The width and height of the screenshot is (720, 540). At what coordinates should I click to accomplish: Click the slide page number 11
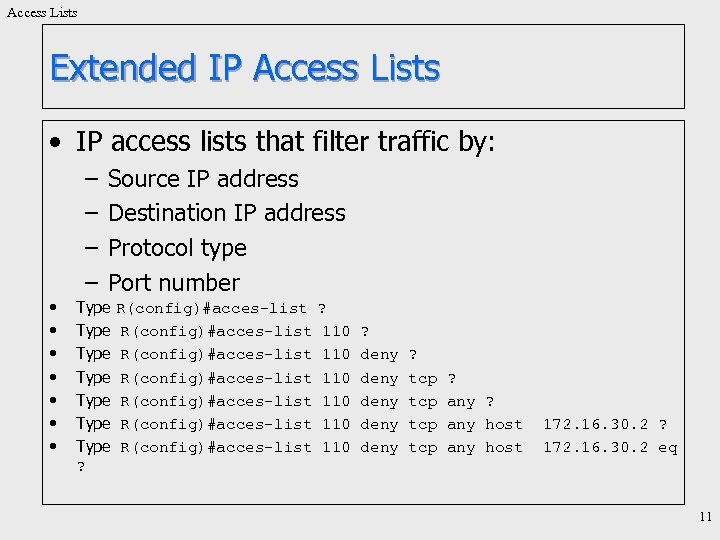(705, 517)
